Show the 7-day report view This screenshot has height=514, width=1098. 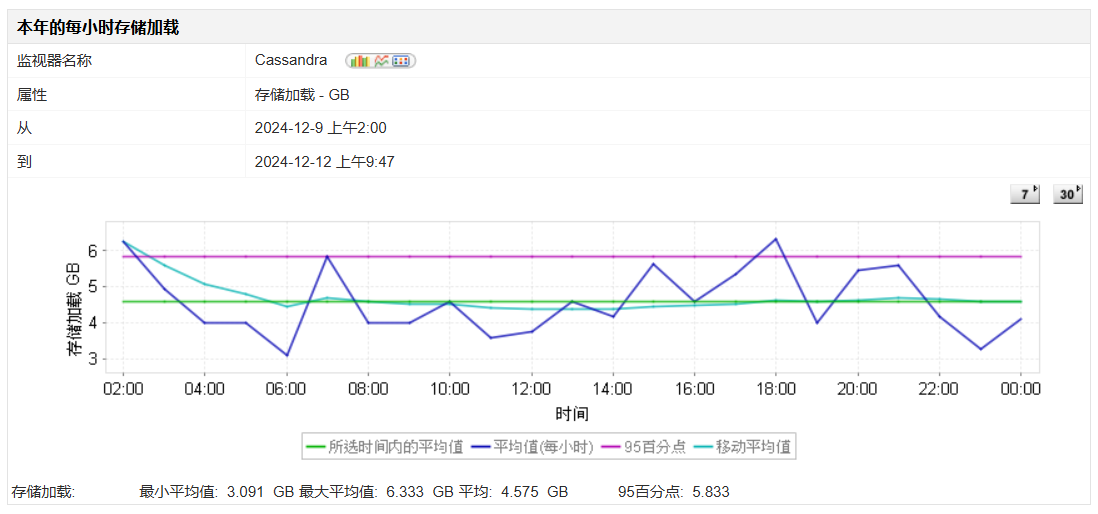coord(1025,194)
